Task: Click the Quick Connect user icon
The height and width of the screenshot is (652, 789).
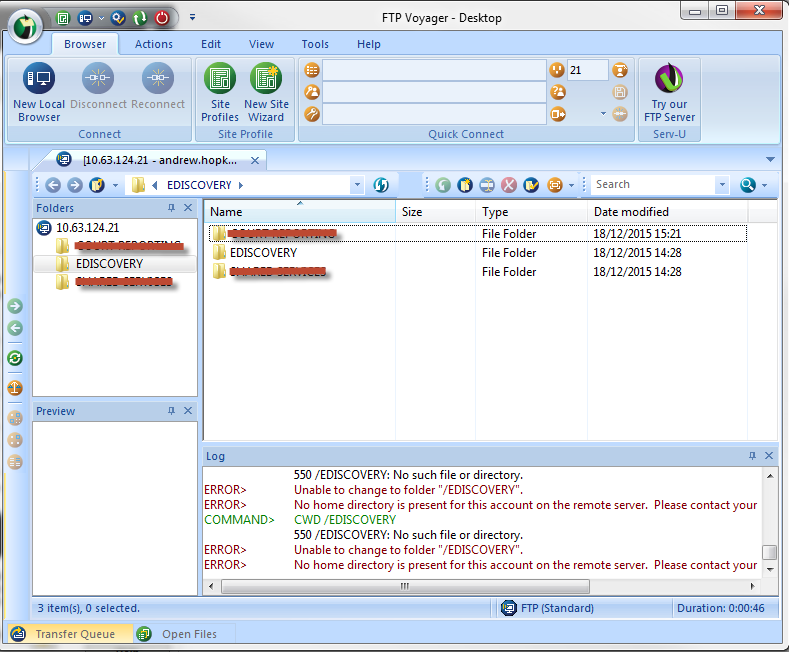Action: point(312,92)
